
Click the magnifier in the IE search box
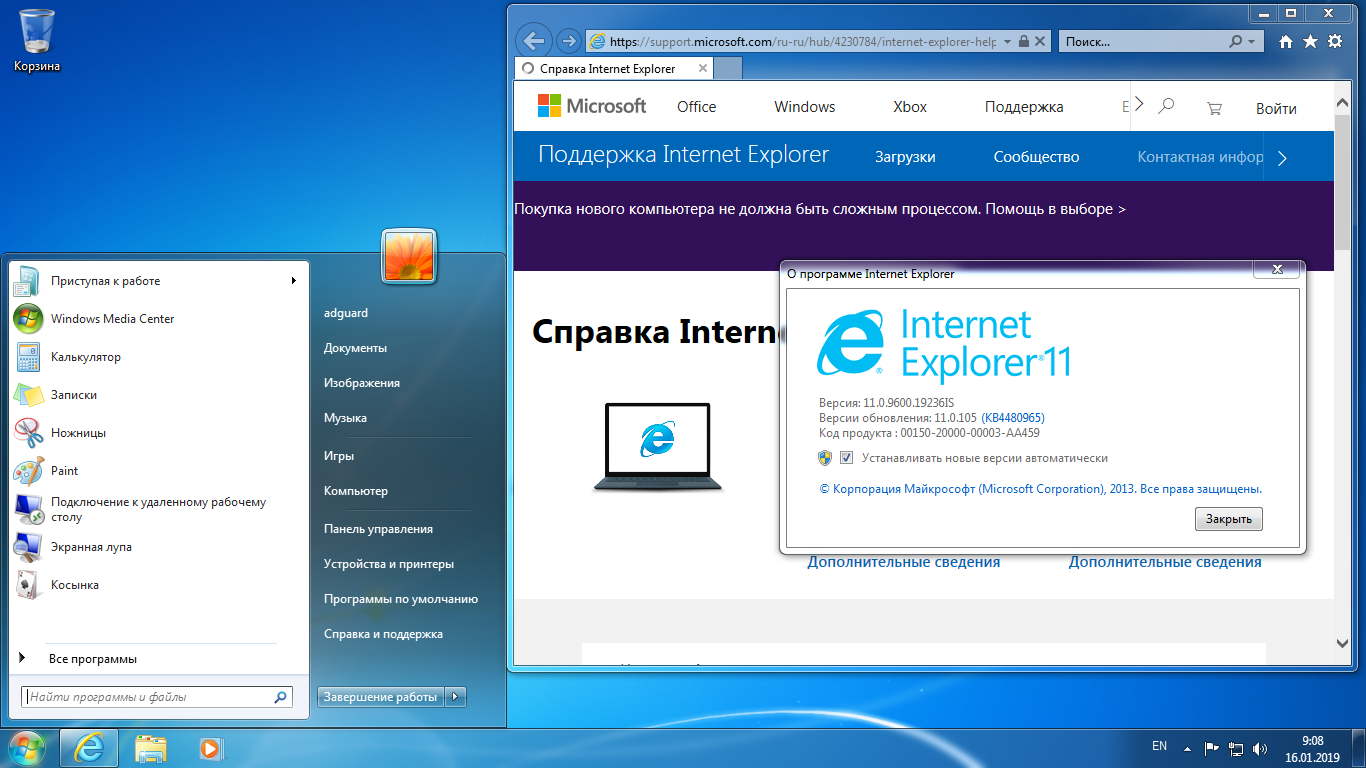[x=1236, y=42]
